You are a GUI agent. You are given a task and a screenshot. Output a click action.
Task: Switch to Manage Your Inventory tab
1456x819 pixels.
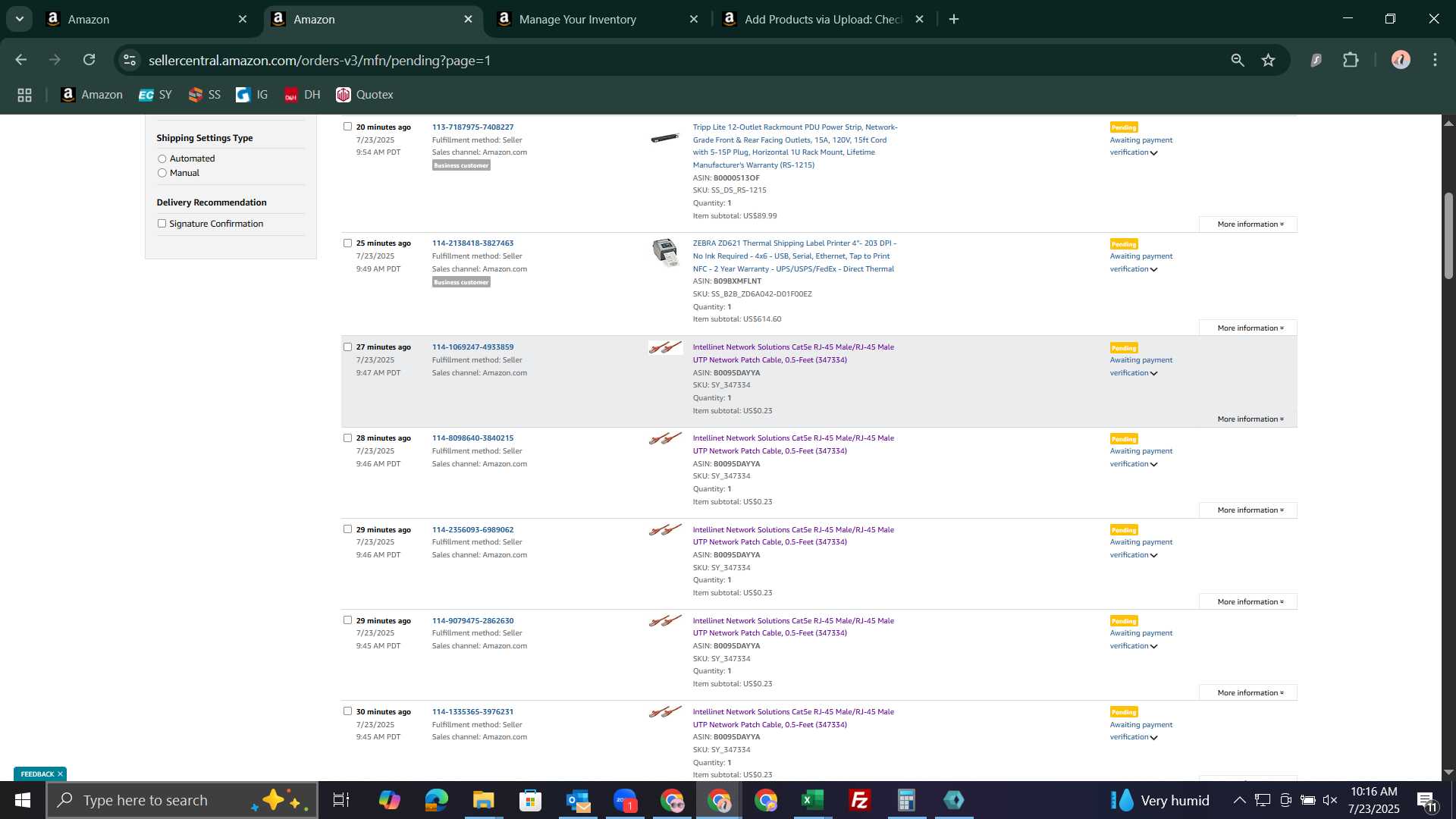598,19
